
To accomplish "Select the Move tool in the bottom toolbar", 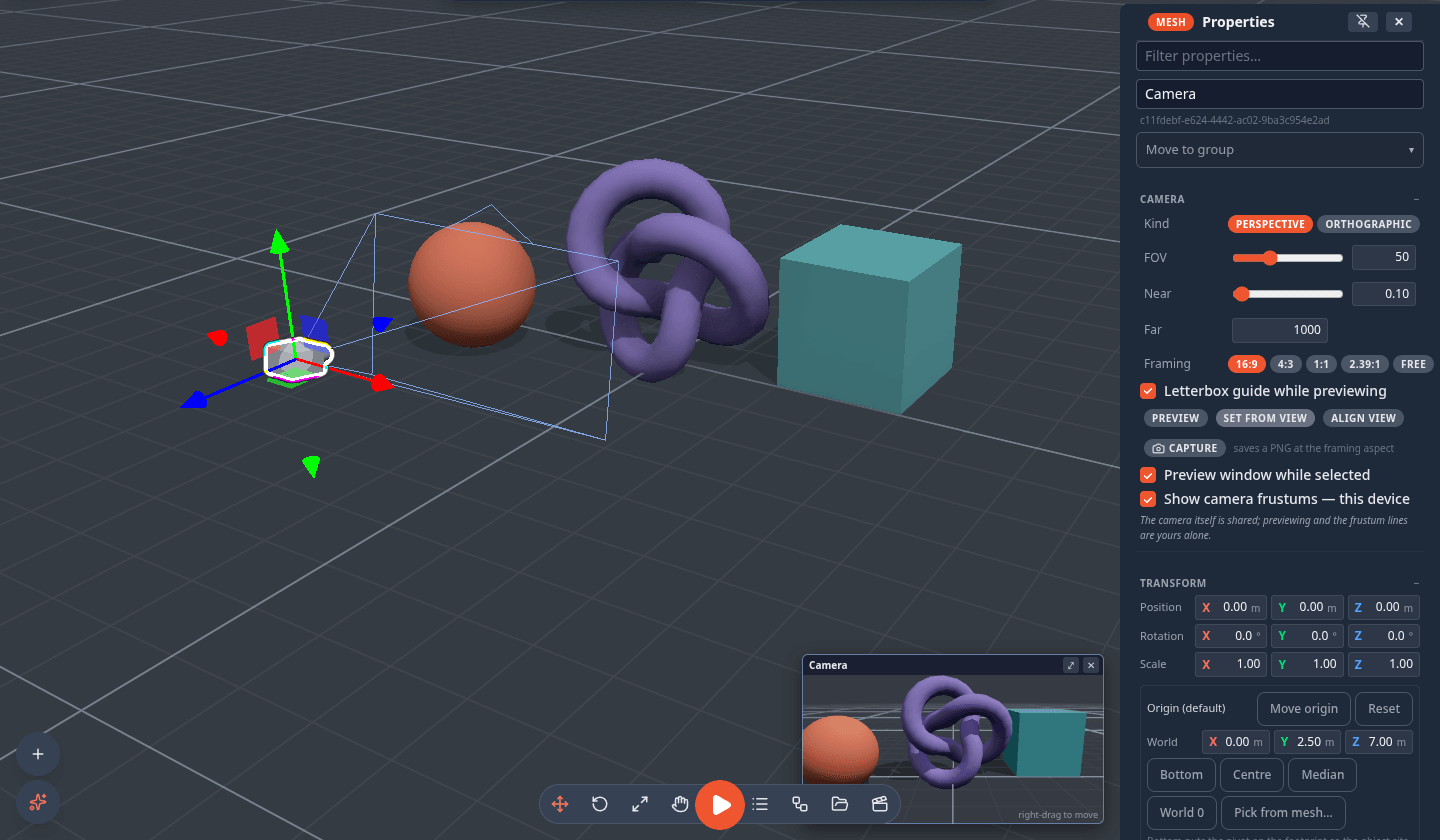I will [x=560, y=804].
